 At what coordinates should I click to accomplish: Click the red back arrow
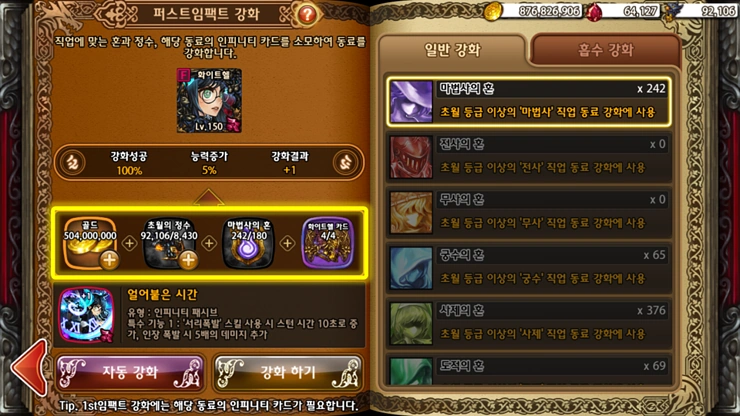(x=30, y=367)
